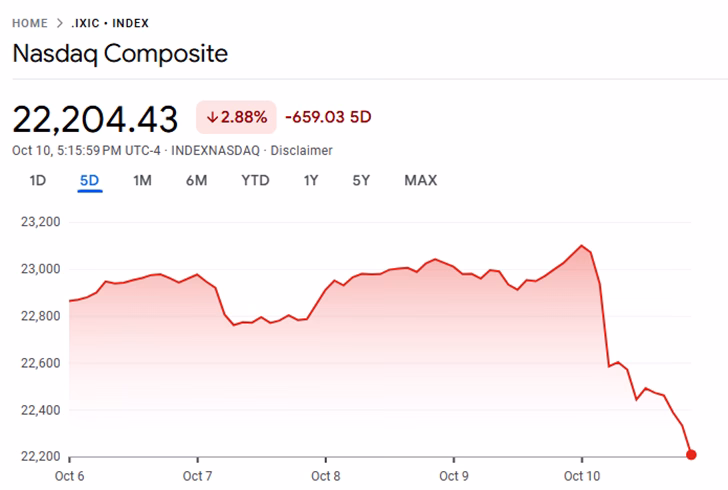Viewport: 728px width, 490px height.
Task: Click the -659.03 5D change text
Action: (328, 117)
